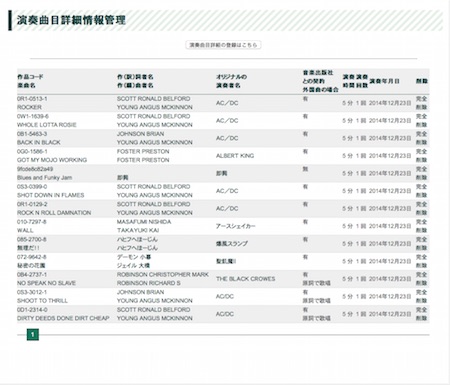Select work code 010-7297-8
This screenshot has width=450, height=385.
32,222
